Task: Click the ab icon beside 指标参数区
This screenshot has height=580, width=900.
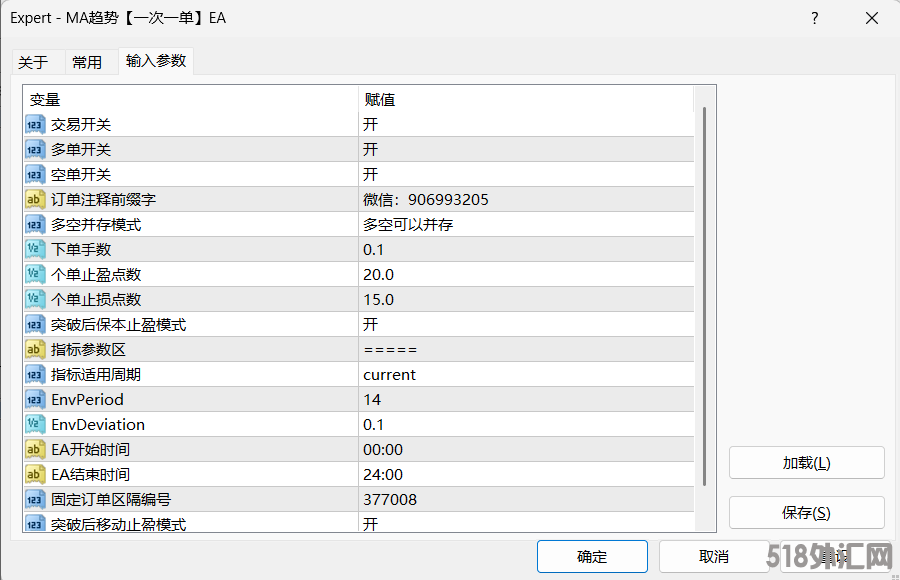Action: point(35,350)
